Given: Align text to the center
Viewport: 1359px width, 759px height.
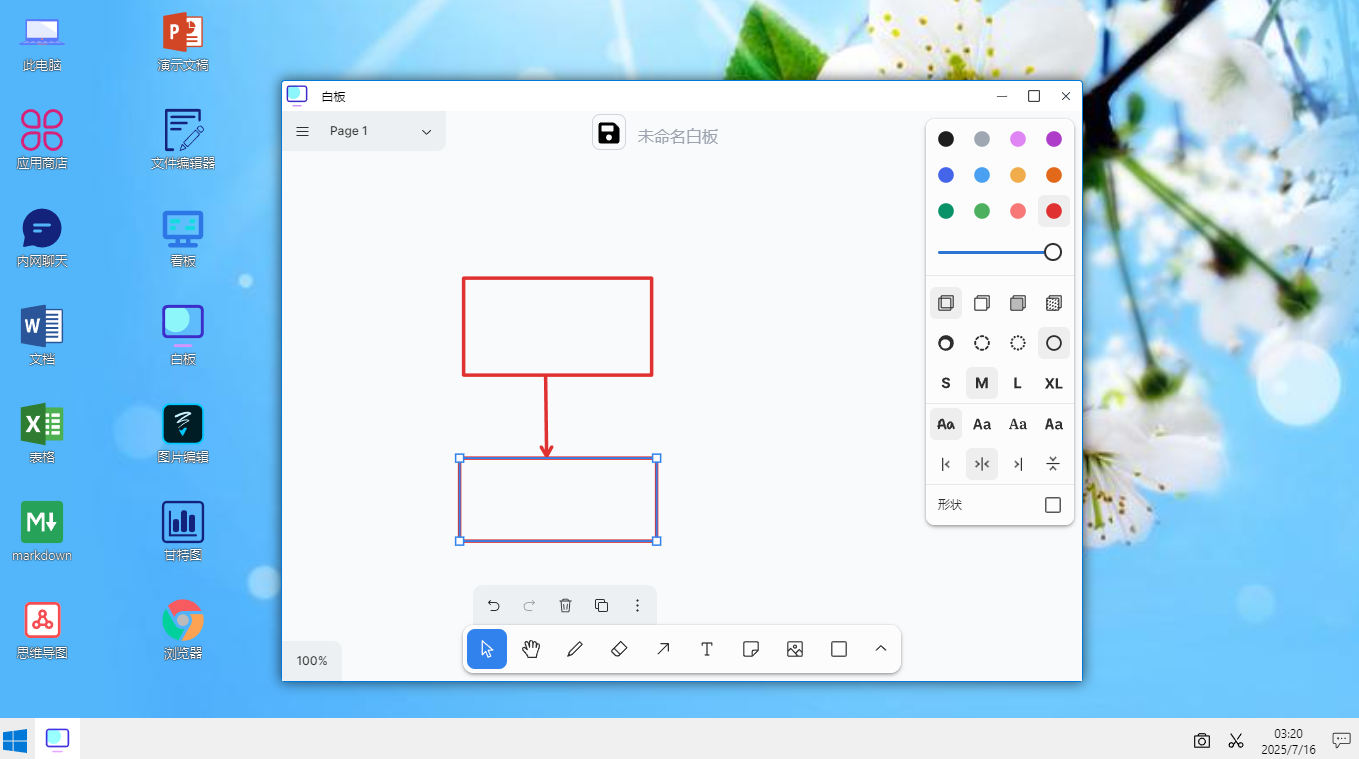Looking at the screenshot, I should [x=982, y=464].
